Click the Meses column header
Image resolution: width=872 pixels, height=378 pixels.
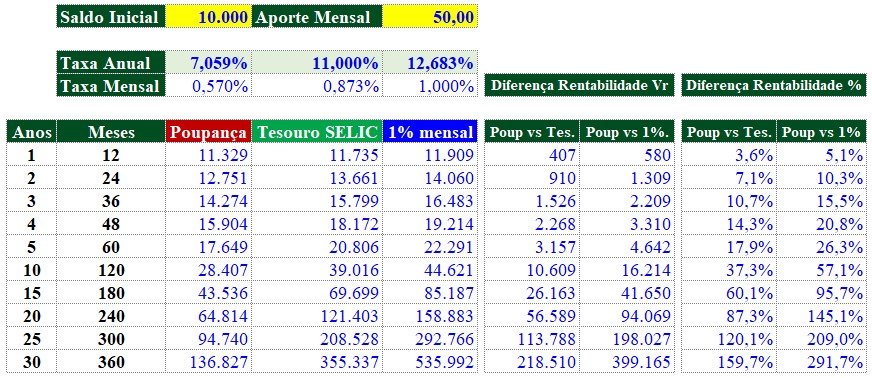tap(111, 132)
